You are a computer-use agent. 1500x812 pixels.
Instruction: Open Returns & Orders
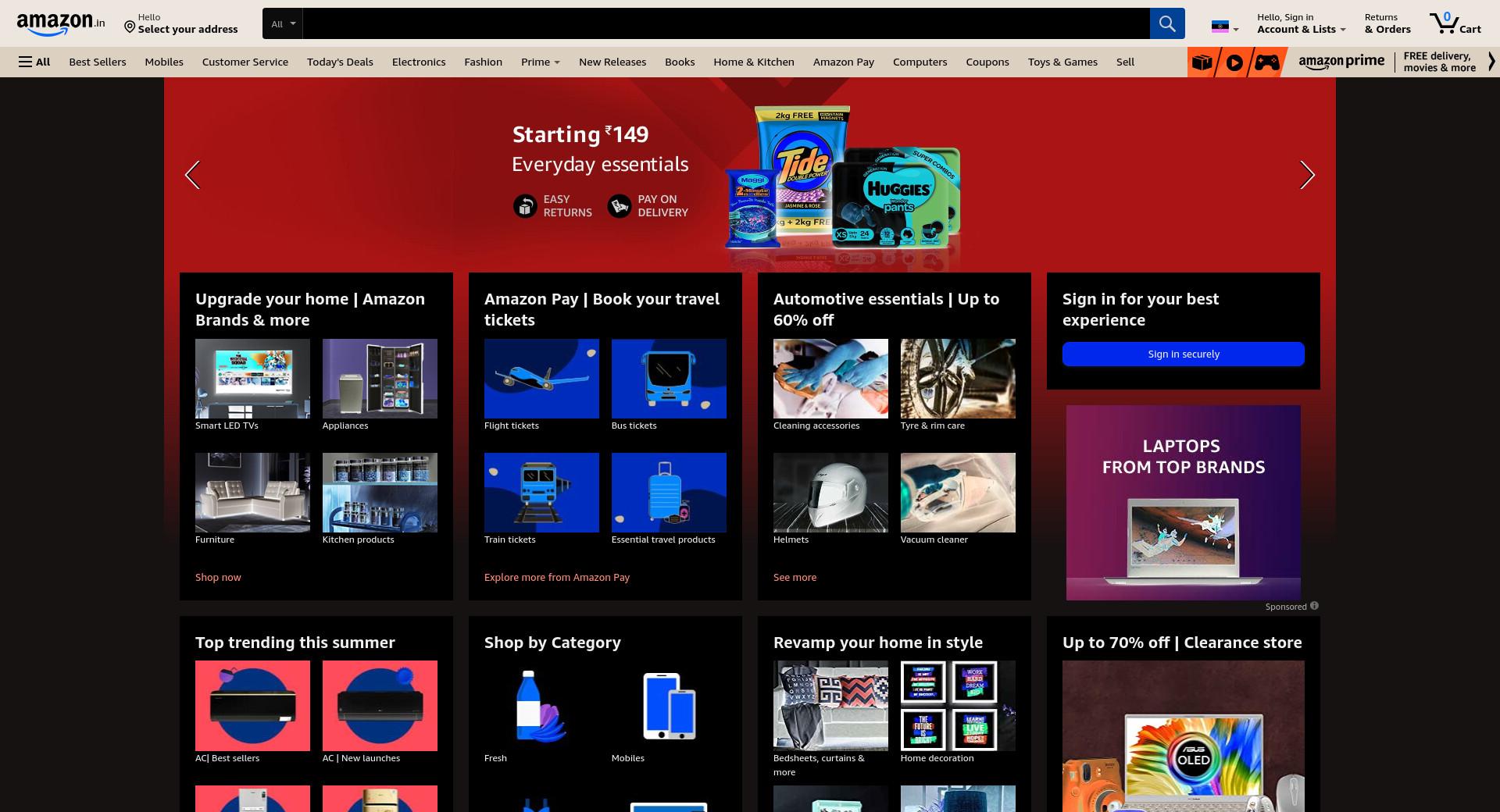1387,23
